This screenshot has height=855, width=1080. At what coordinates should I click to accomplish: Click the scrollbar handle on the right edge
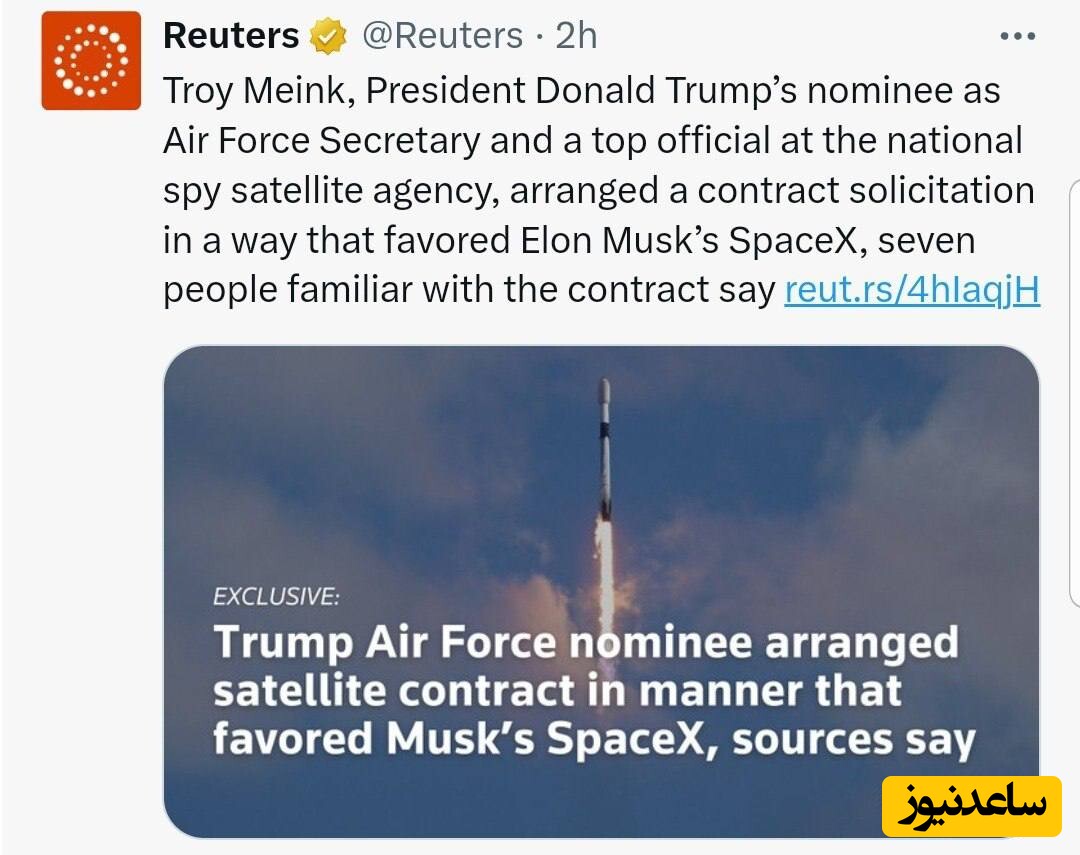coord(1074,392)
